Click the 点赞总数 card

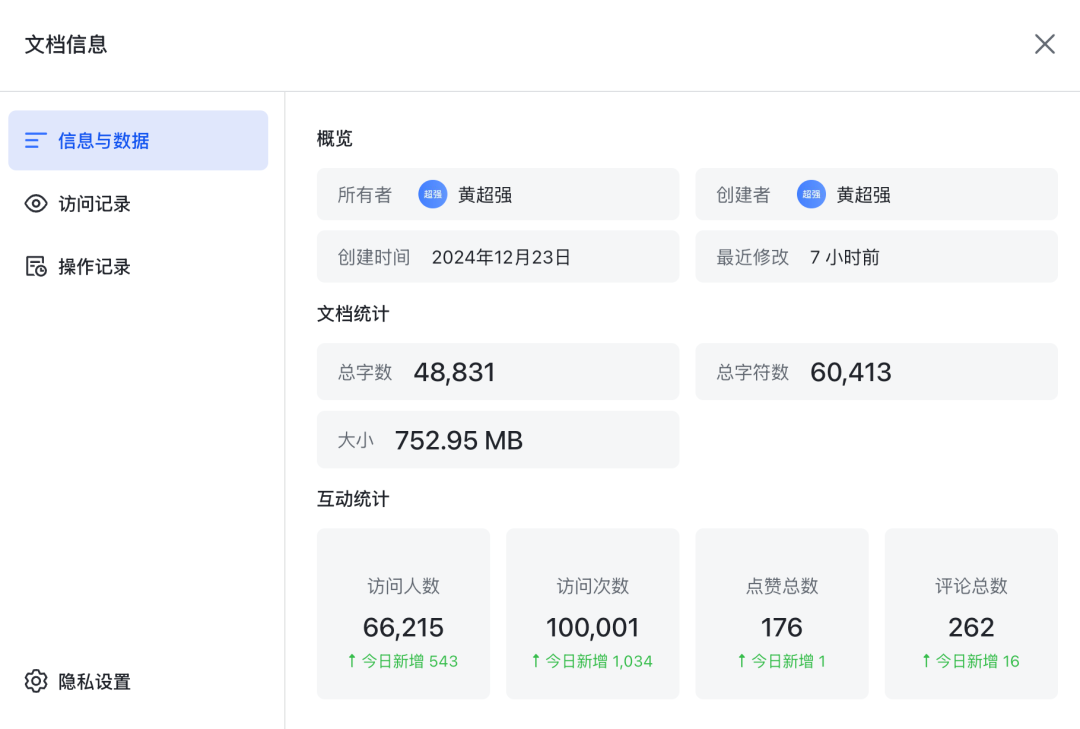click(781, 613)
